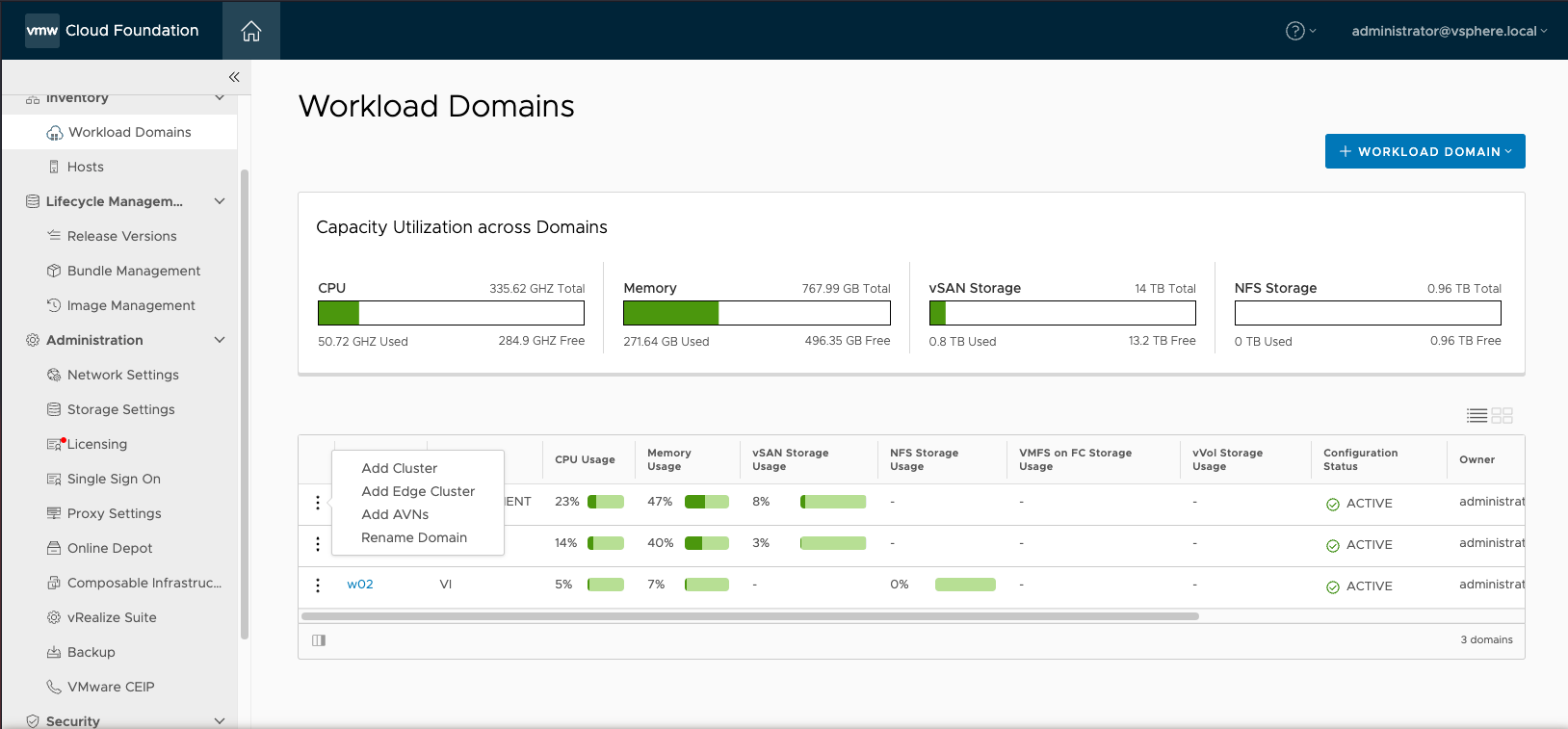Click the Bundle Management box icon
1568x729 pixels.
pyautogui.click(x=55, y=271)
